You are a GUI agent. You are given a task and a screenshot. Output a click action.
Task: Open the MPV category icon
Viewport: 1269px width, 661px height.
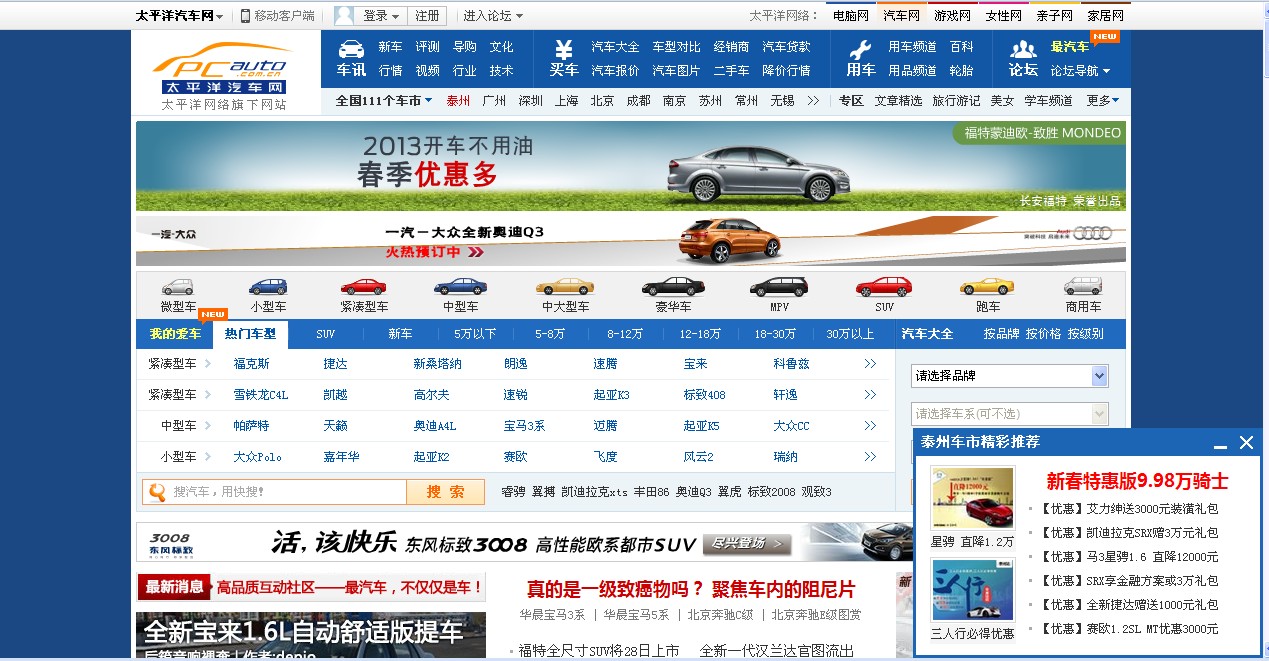point(779,287)
